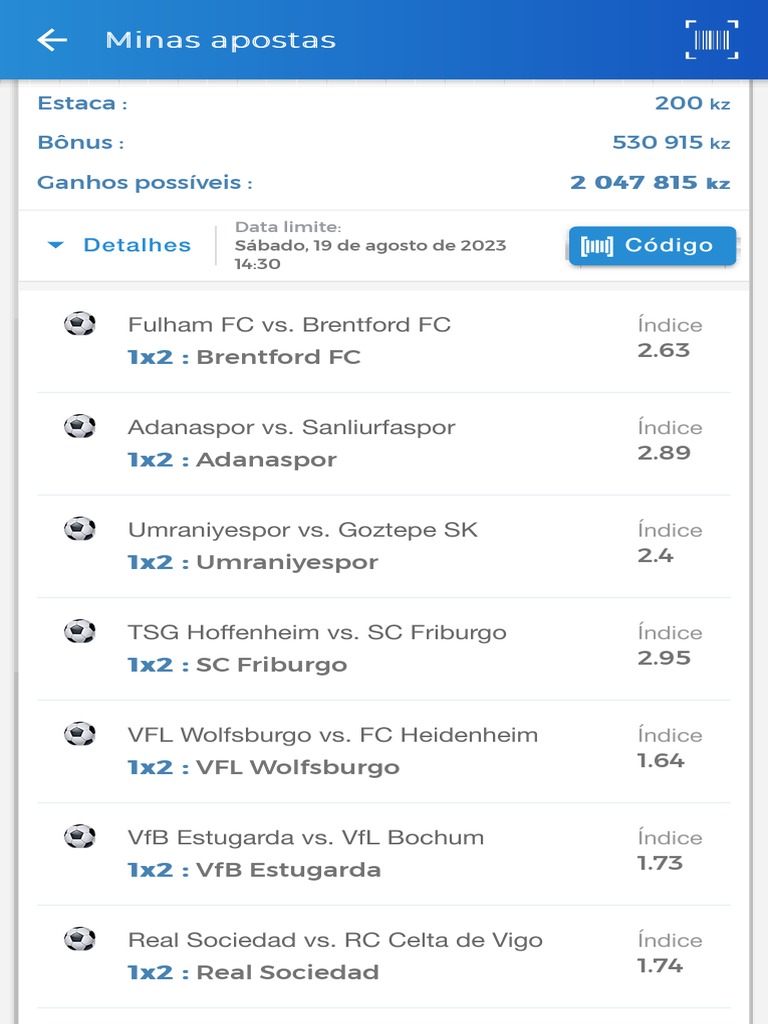Viewport: 768px width, 1024px height.
Task: Tap the Bônus value 530 915 kz
Action: click(671, 143)
